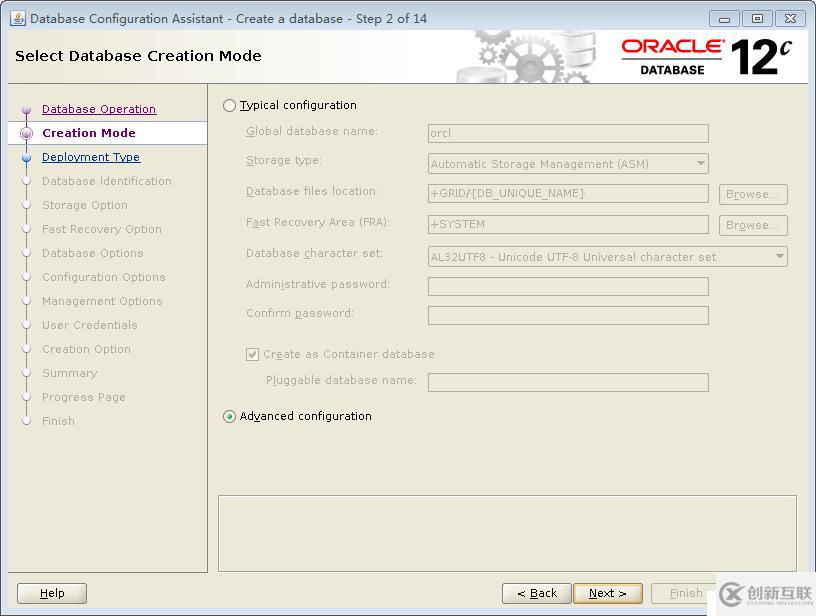The height and width of the screenshot is (616, 816).
Task: Click the Database Operation step bullet
Action: [x=27, y=110]
